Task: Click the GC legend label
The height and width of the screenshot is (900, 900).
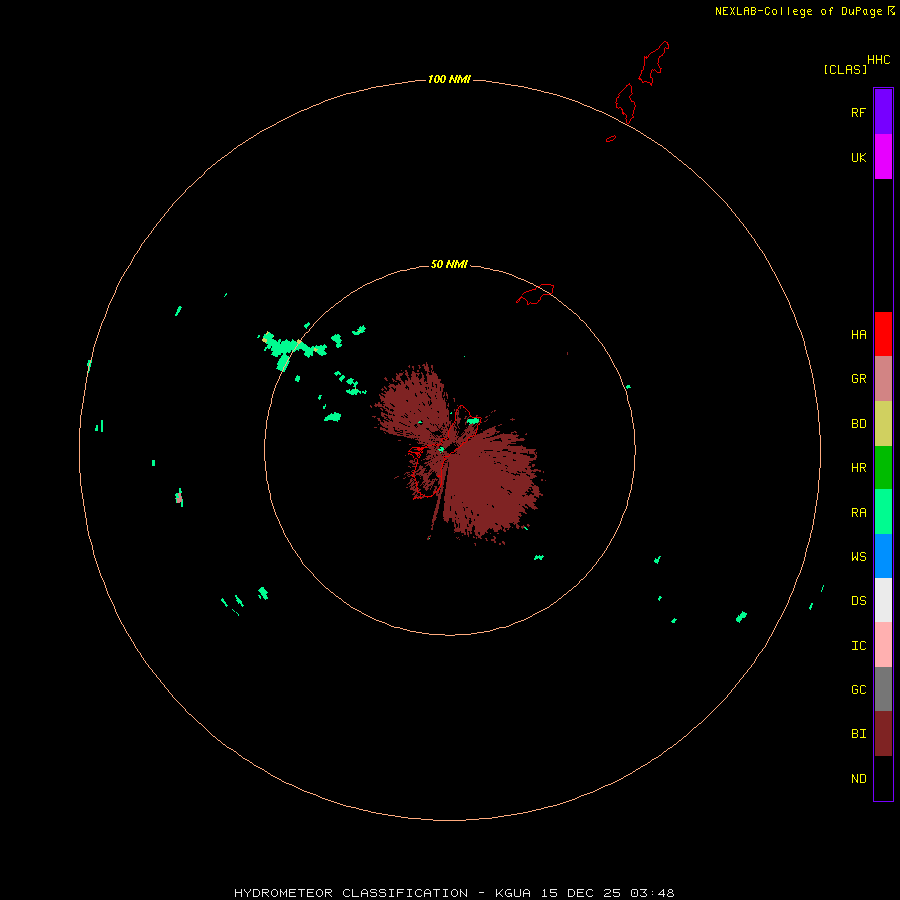Action: coord(858,689)
